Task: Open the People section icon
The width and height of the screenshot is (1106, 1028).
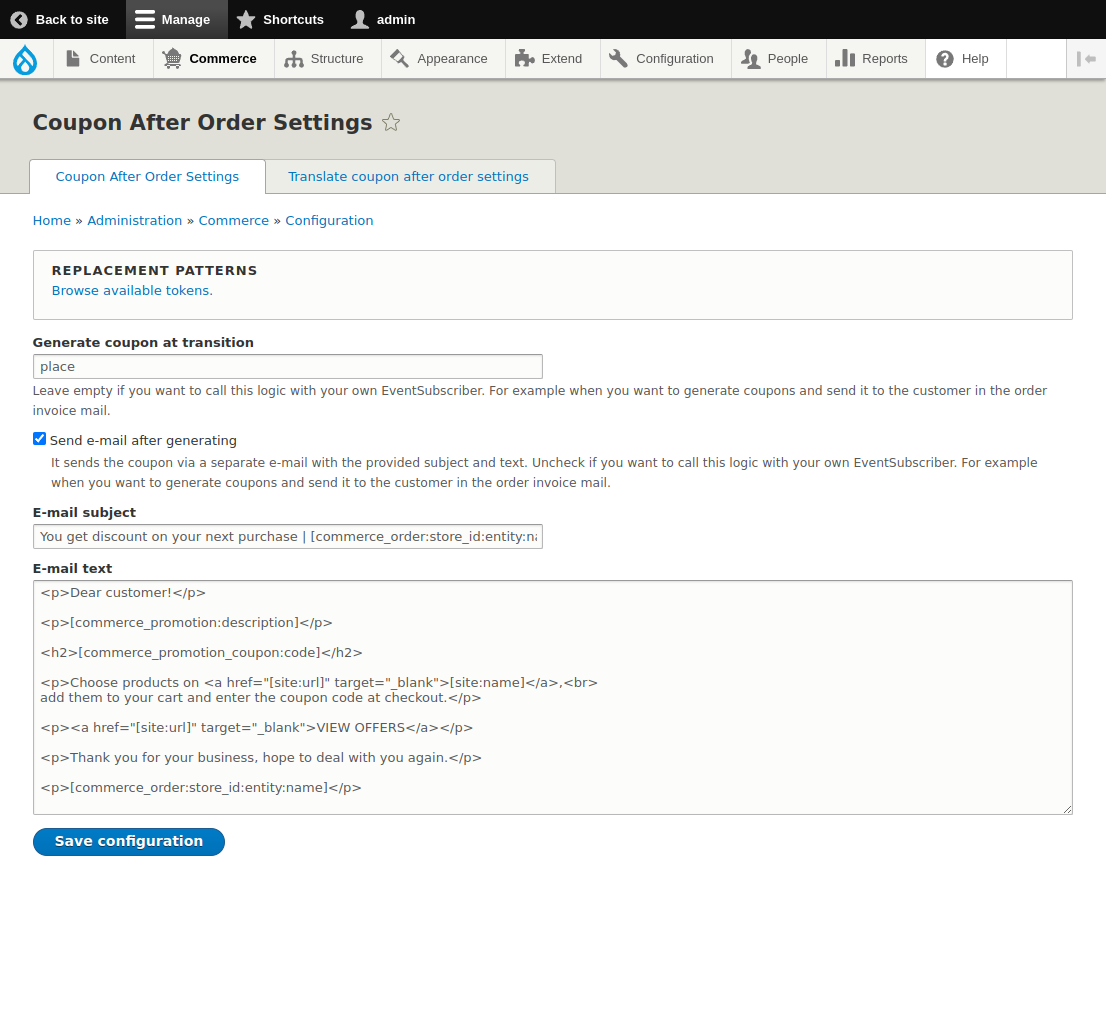Action: pyautogui.click(x=748, y=59)
